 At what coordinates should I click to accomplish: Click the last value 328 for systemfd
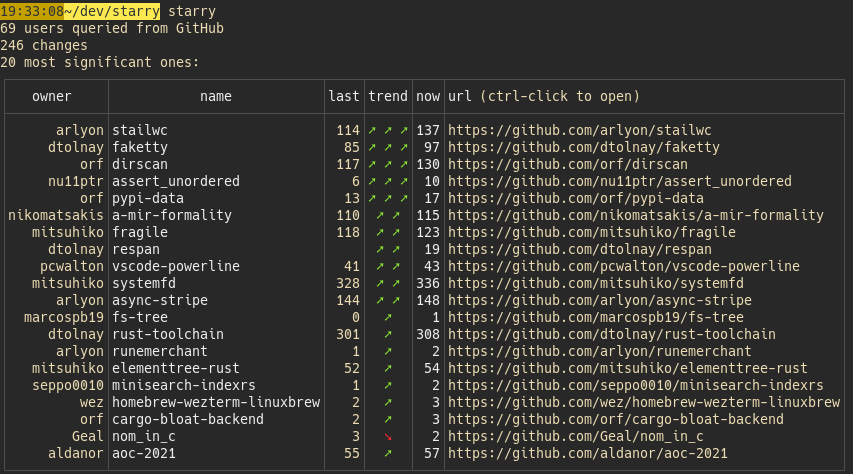[348, 284]
